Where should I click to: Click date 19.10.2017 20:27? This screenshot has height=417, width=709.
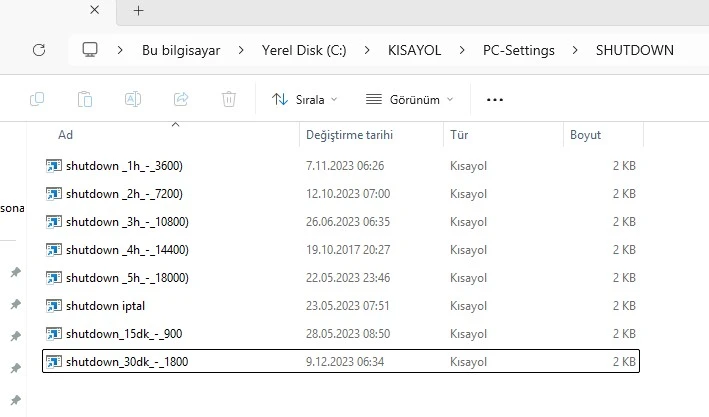tap(348, 250)
